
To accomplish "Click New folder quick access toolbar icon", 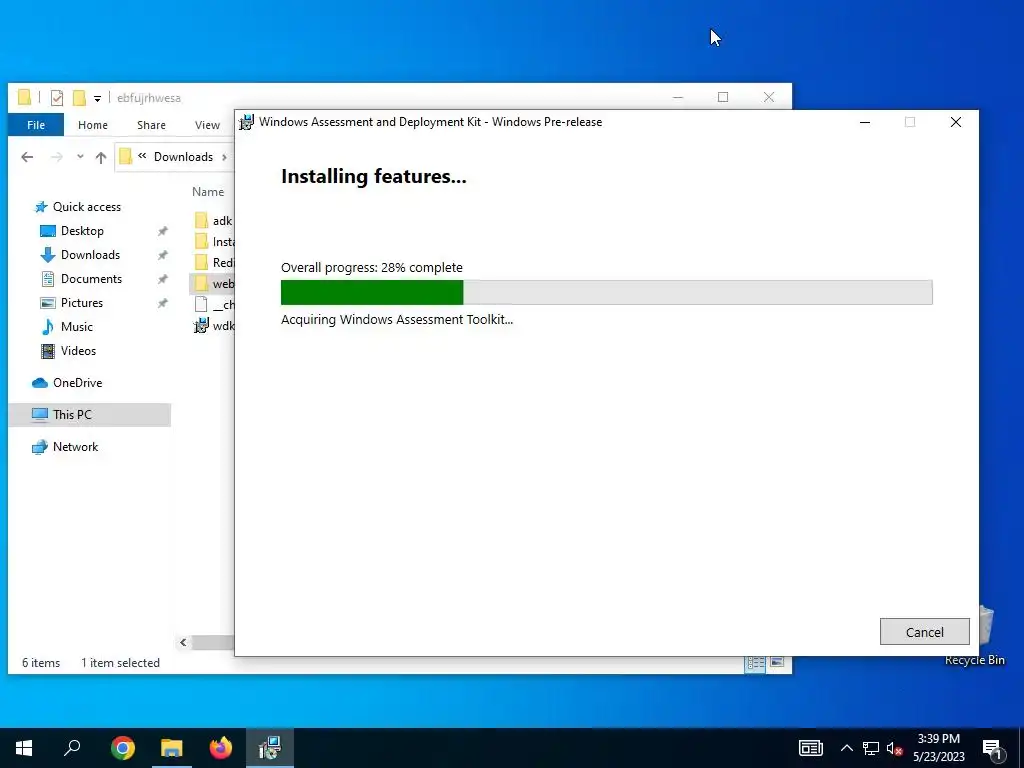I will click(x=79, y=98).
